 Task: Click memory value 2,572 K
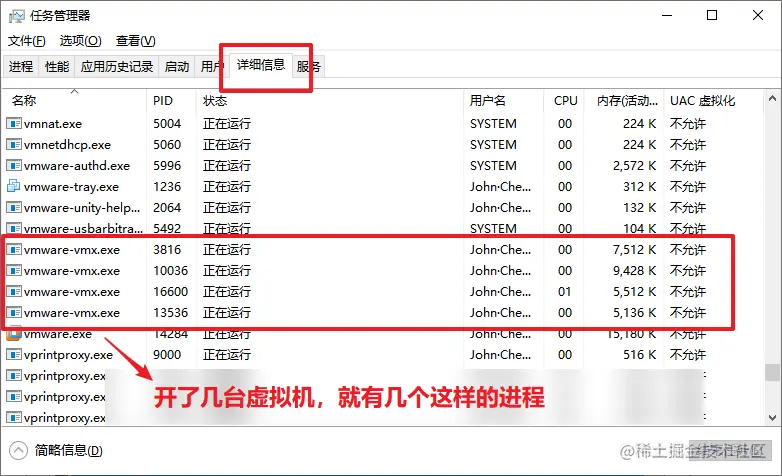(634, 166)
